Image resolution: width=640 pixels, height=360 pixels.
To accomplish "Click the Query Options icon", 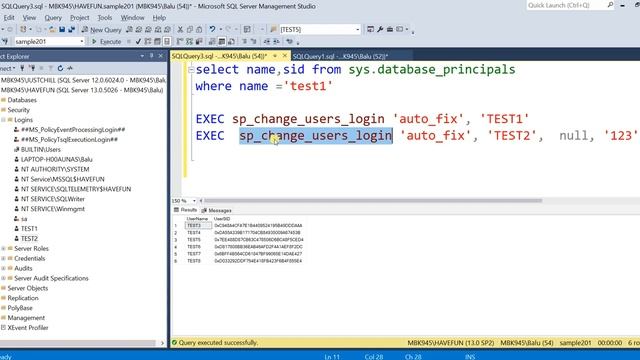I will (157, 41).
